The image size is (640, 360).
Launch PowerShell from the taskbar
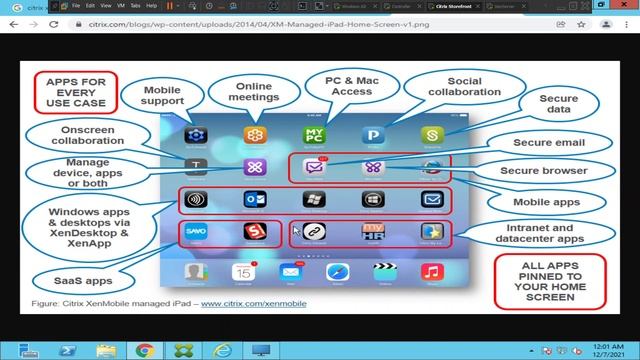click(67, 351)
